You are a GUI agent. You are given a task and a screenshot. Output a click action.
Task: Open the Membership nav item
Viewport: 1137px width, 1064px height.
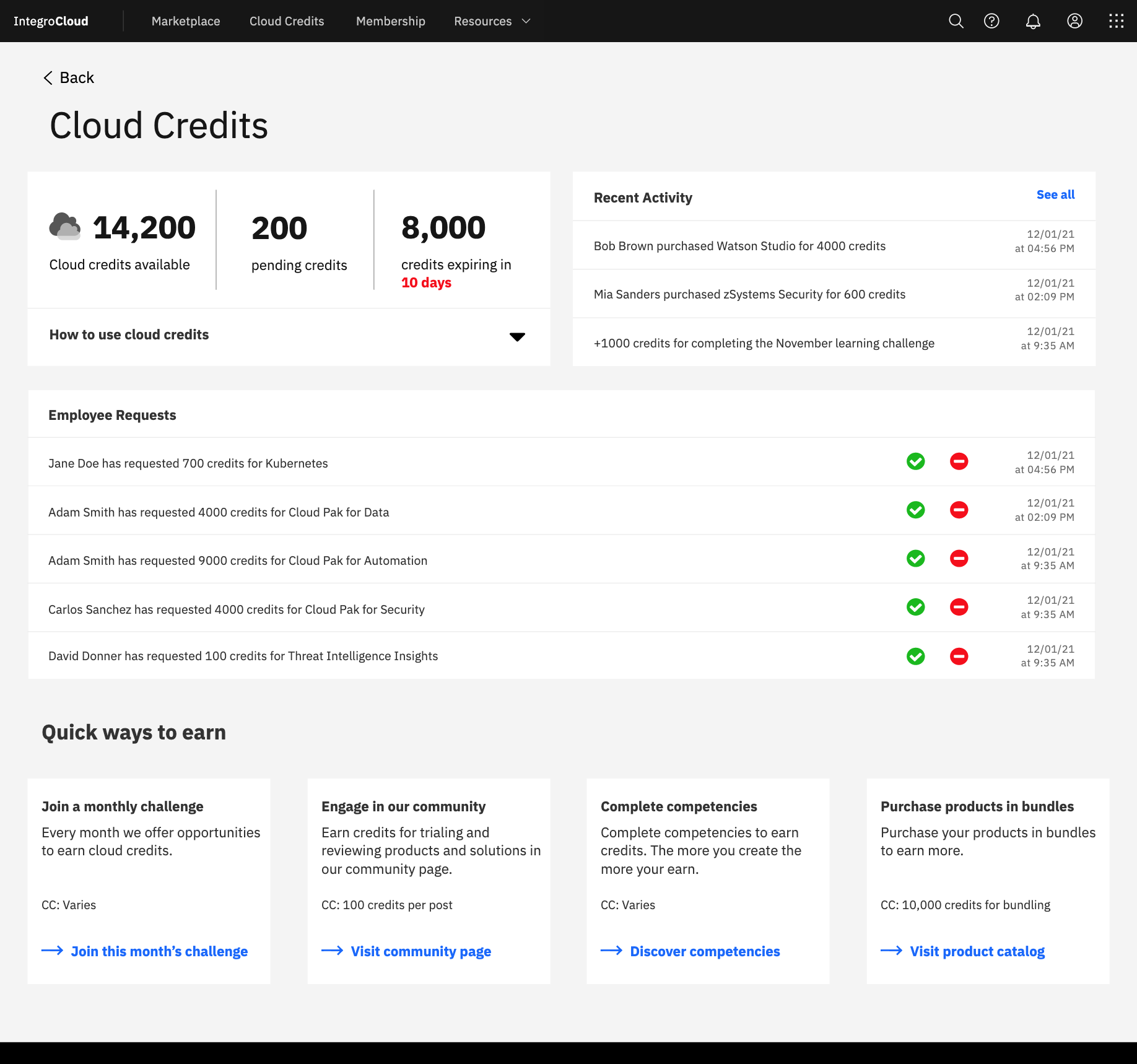pyautogui.click(x=391, y=21)
